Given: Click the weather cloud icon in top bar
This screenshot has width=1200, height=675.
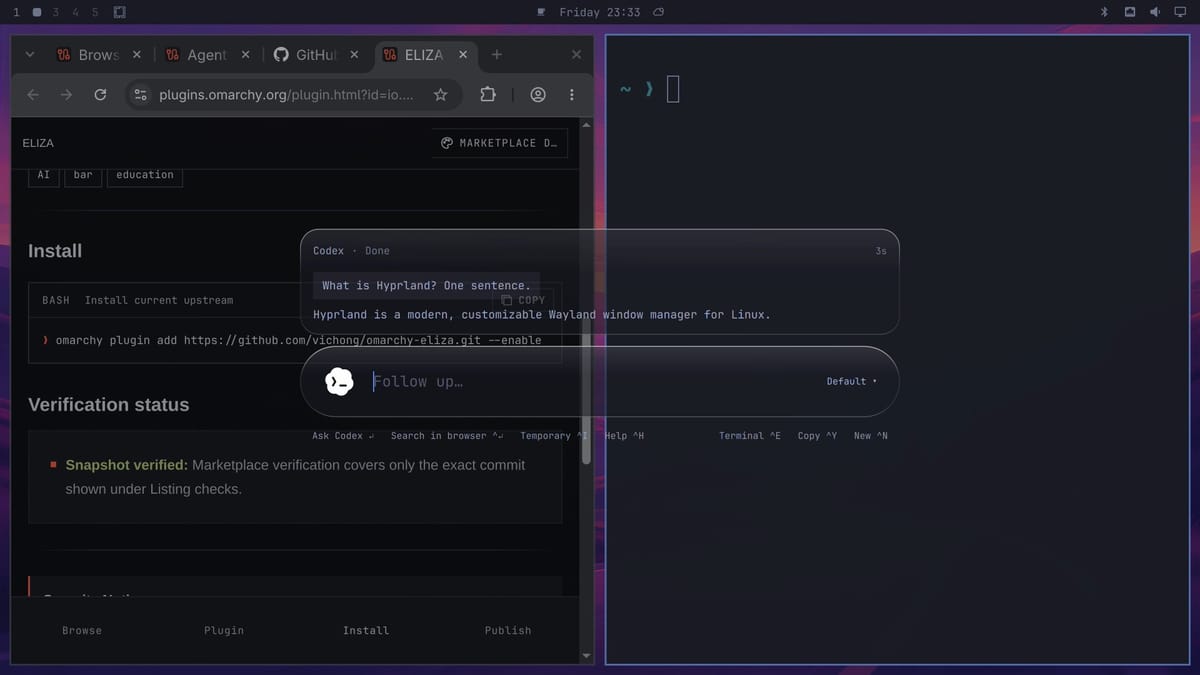Looking at the screenshot, I should click(x=658, y=12).
